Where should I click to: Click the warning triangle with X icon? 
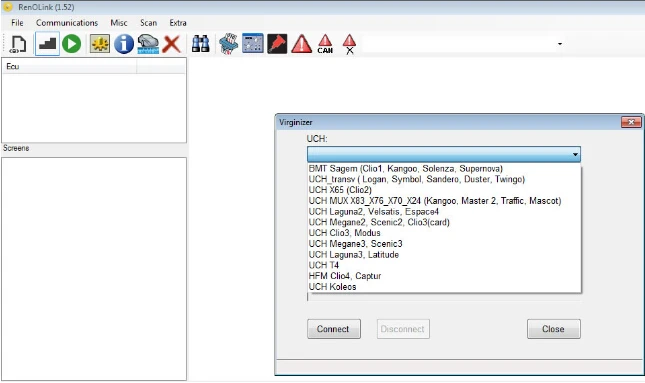pyautogui.click(x=349, y=44)
